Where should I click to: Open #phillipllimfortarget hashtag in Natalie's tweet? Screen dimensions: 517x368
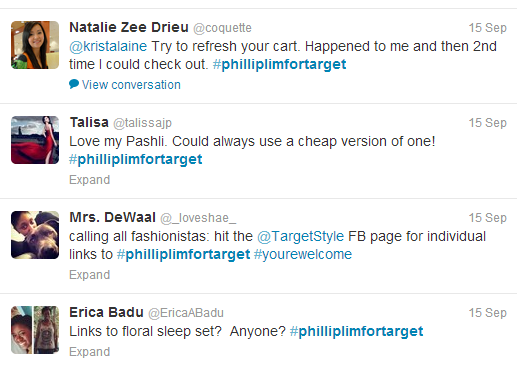pos(279,64)
